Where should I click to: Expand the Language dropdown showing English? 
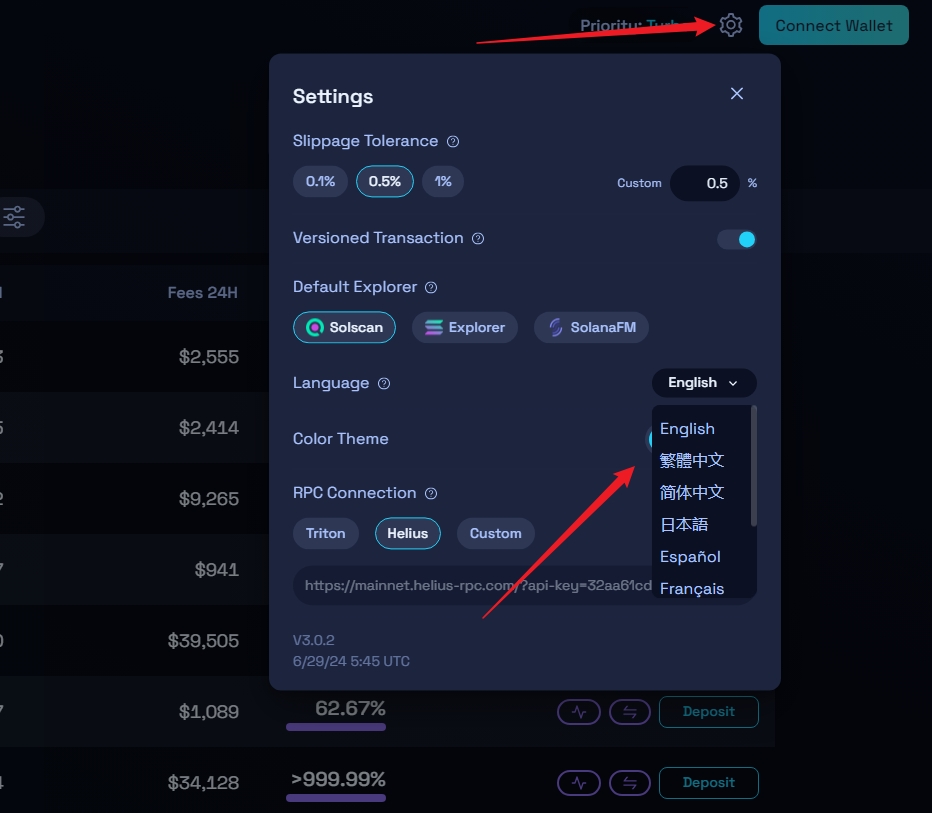tap(704, 383)
